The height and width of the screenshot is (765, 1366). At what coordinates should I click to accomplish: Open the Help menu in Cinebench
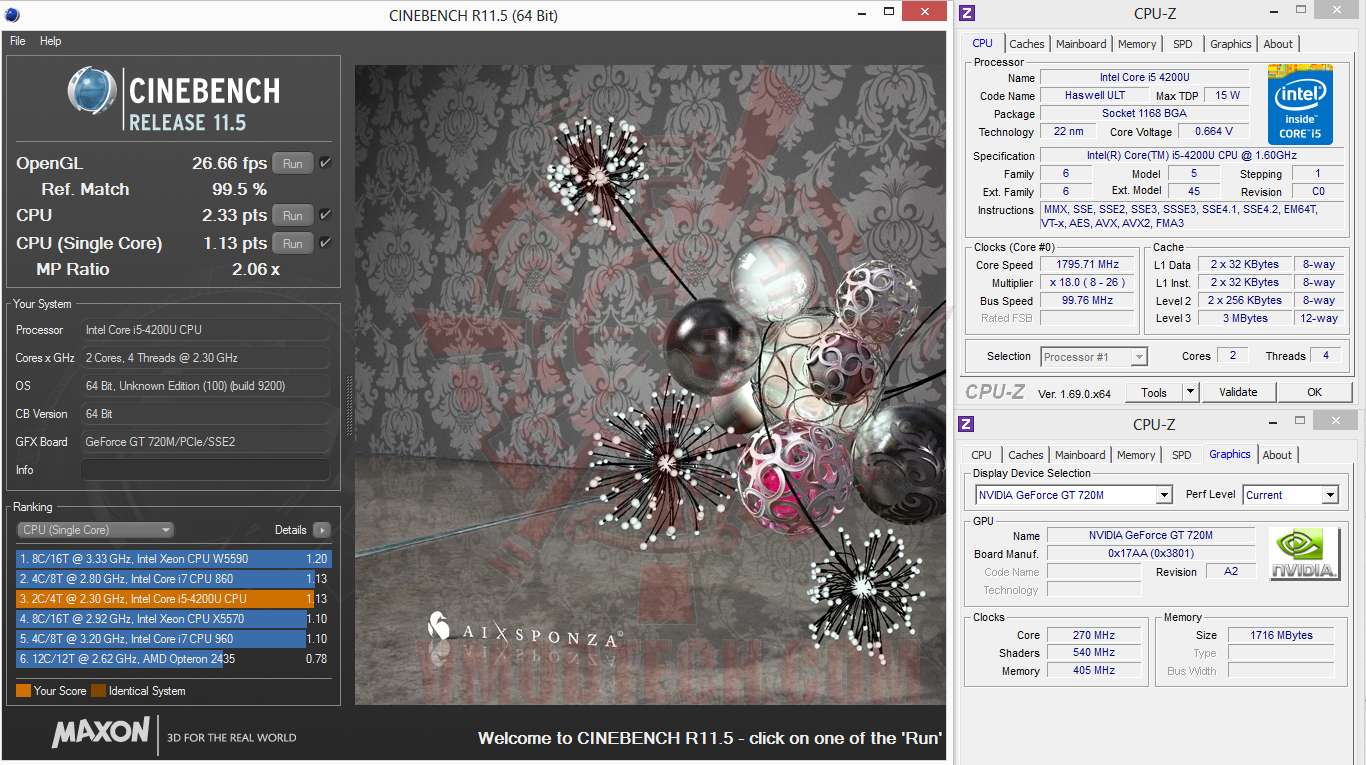pos(51,41)
